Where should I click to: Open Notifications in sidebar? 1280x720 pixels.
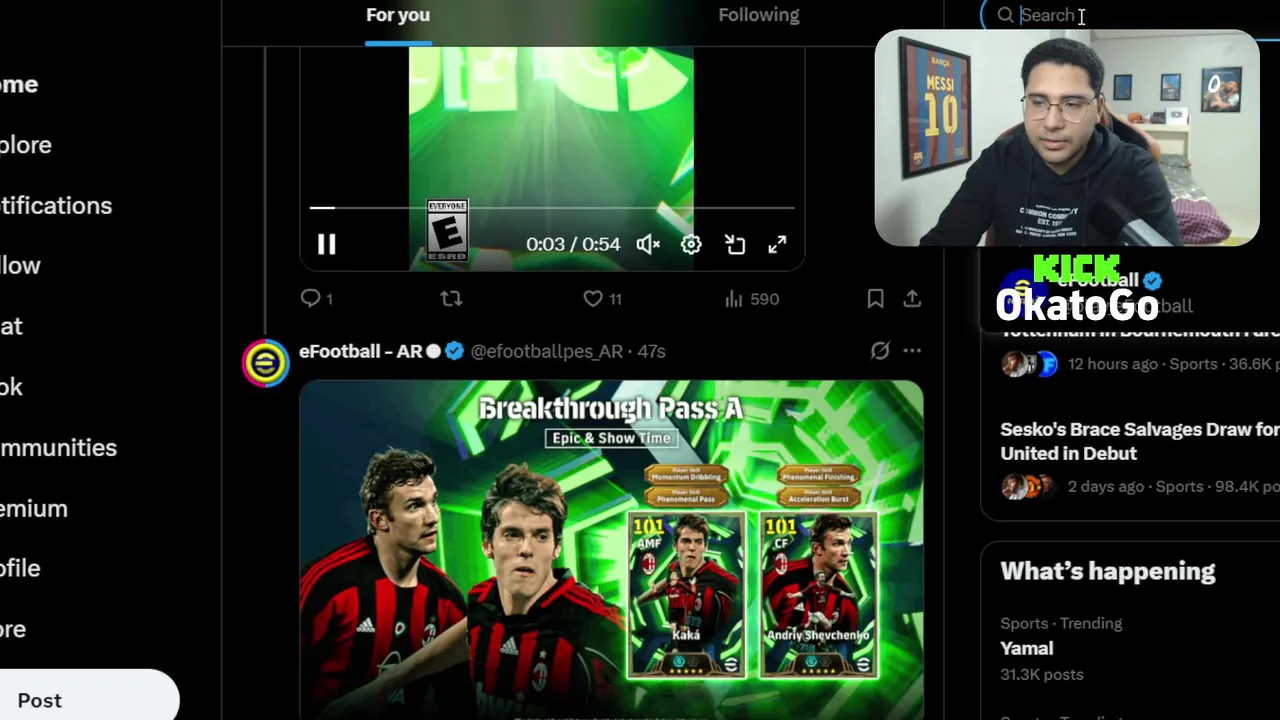pos(55,205)
